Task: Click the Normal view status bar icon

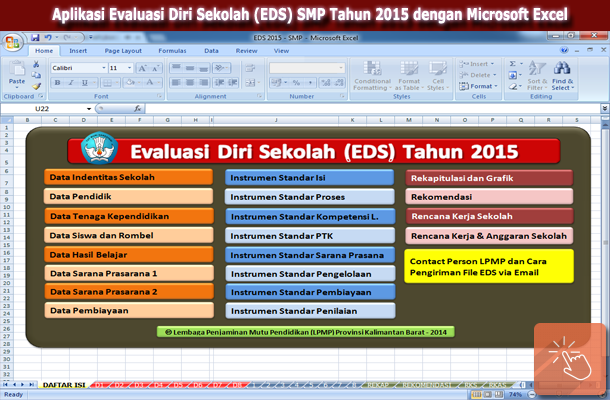Action: tap(476, 395)
